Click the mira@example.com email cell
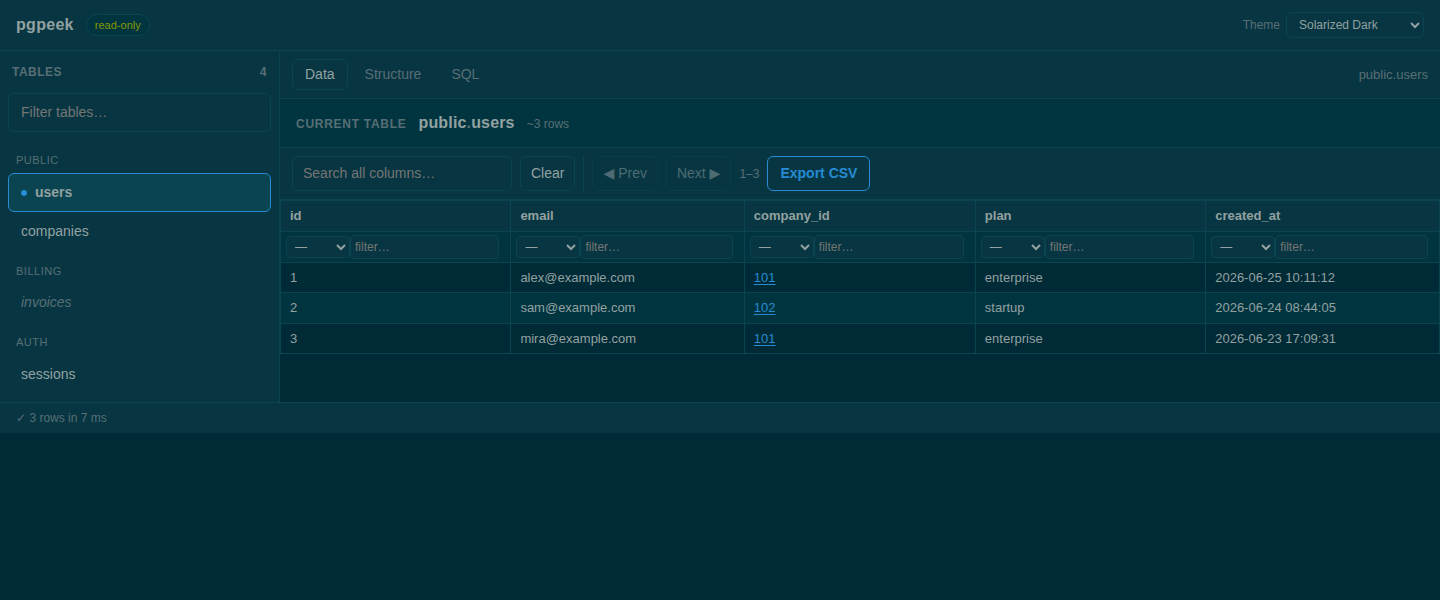 click(627, 339)
